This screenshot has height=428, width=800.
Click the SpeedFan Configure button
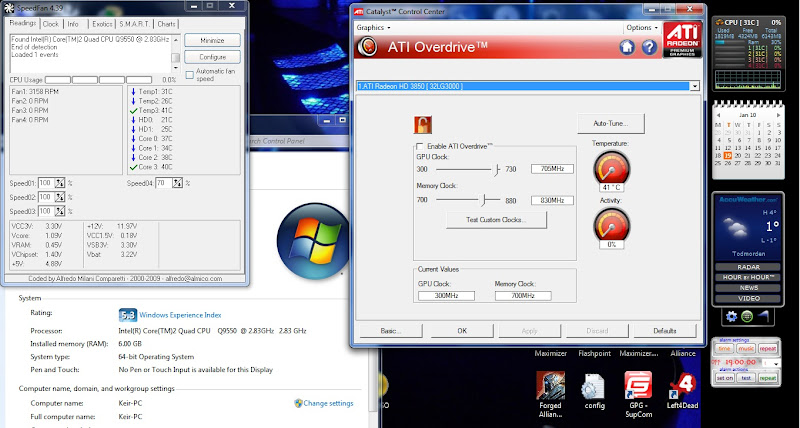(212, 57)
